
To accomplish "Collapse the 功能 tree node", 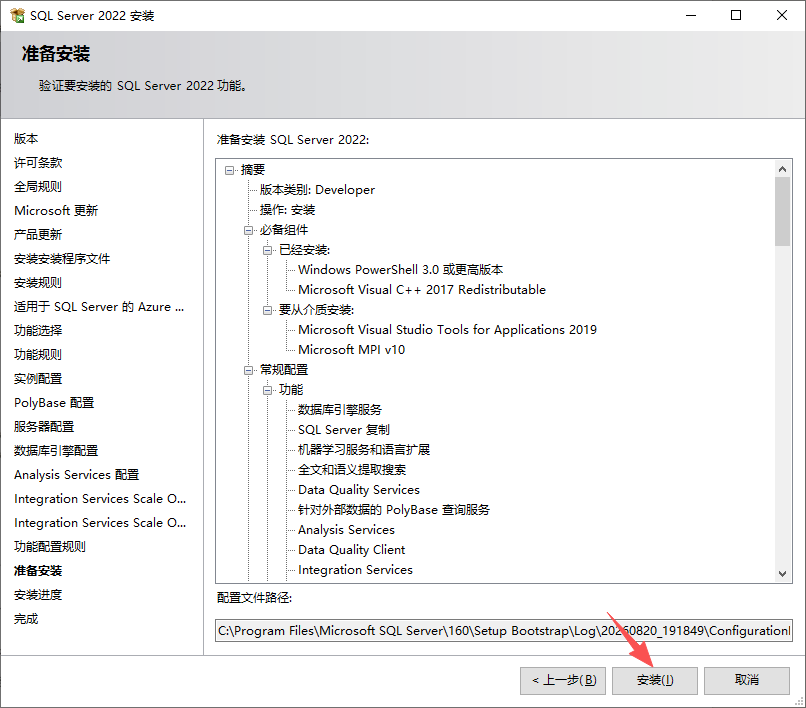I will point(267,390).
